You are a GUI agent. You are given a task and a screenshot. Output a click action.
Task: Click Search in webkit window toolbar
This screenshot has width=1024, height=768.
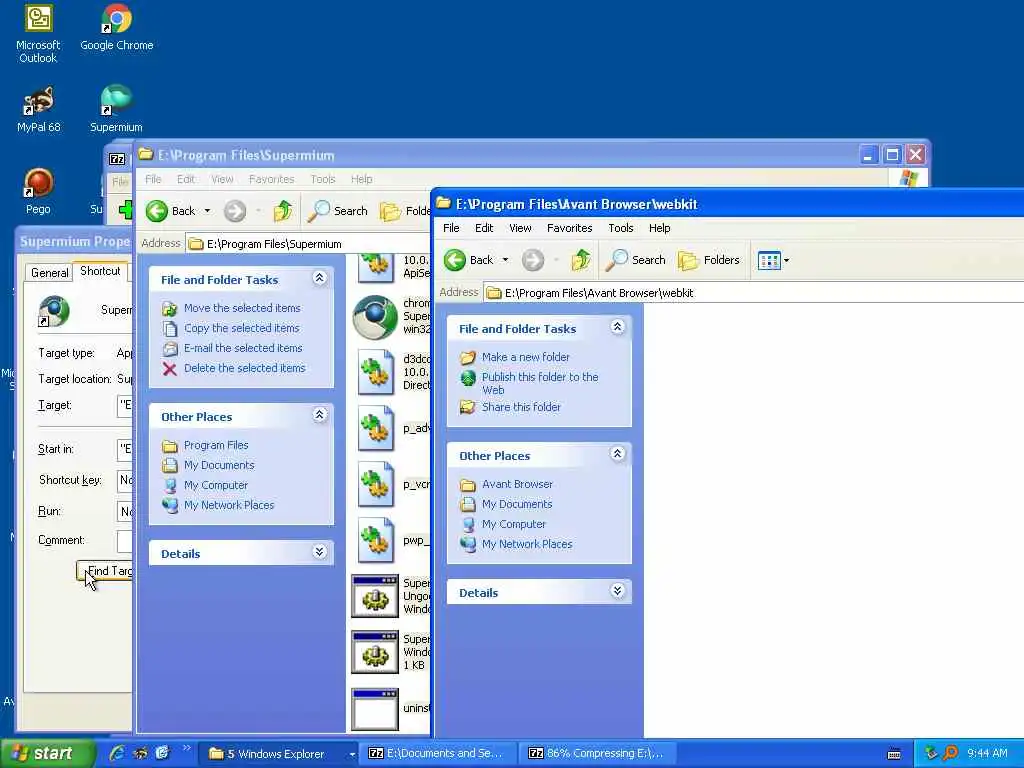[635, 260]
